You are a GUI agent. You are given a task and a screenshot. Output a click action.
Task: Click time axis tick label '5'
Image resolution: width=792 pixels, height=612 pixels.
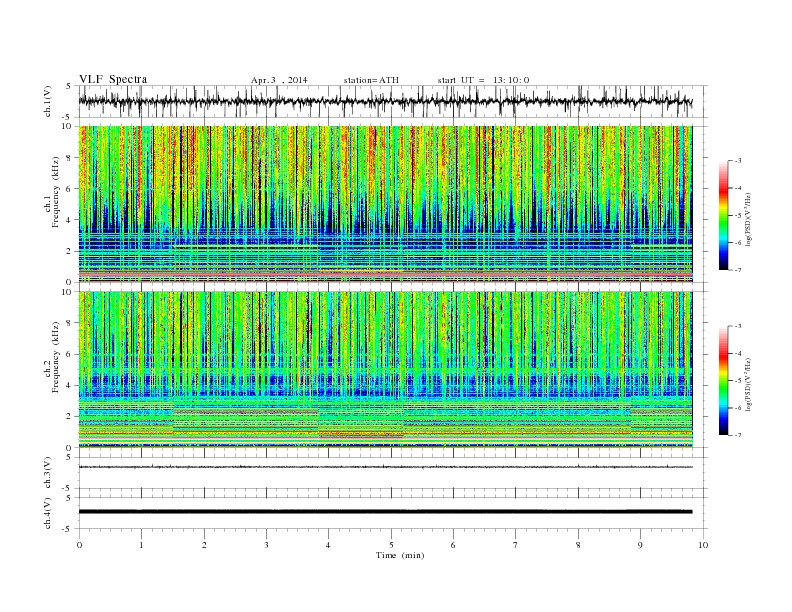click(391, 545)
